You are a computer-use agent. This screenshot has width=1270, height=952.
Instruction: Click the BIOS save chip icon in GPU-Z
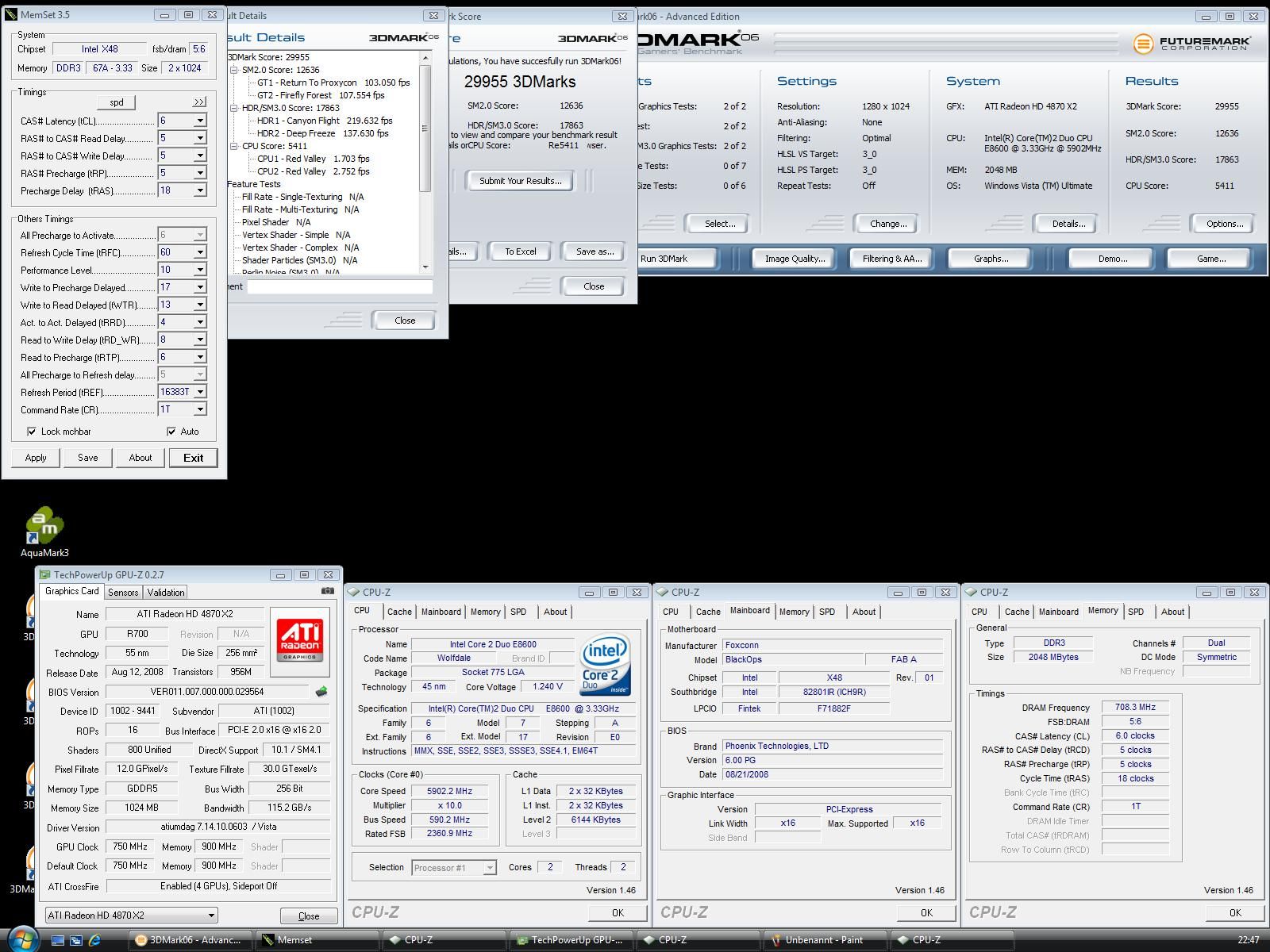321,692
